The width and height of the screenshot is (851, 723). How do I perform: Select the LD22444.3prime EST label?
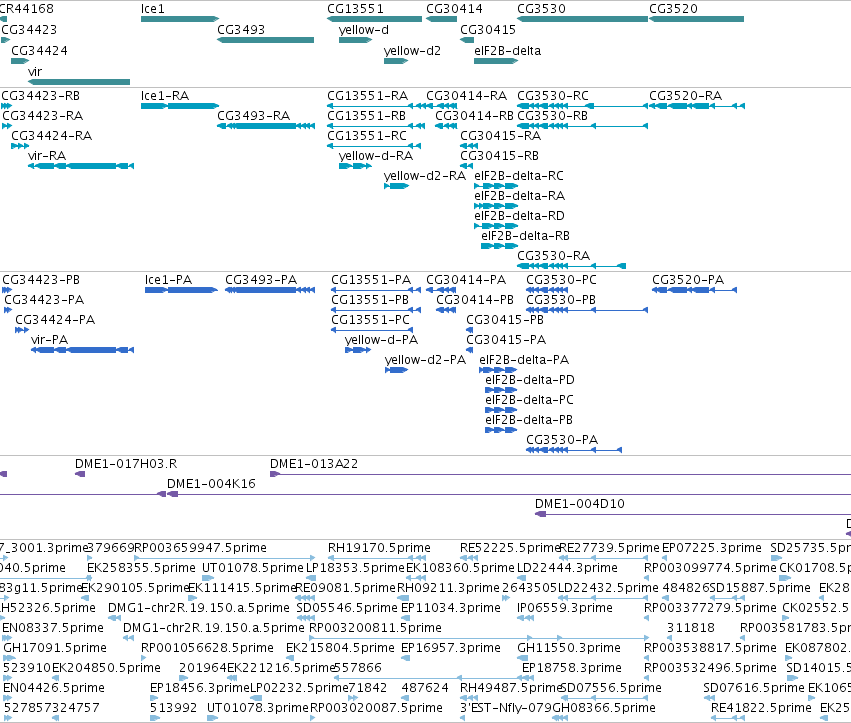[x=567, y=568]
